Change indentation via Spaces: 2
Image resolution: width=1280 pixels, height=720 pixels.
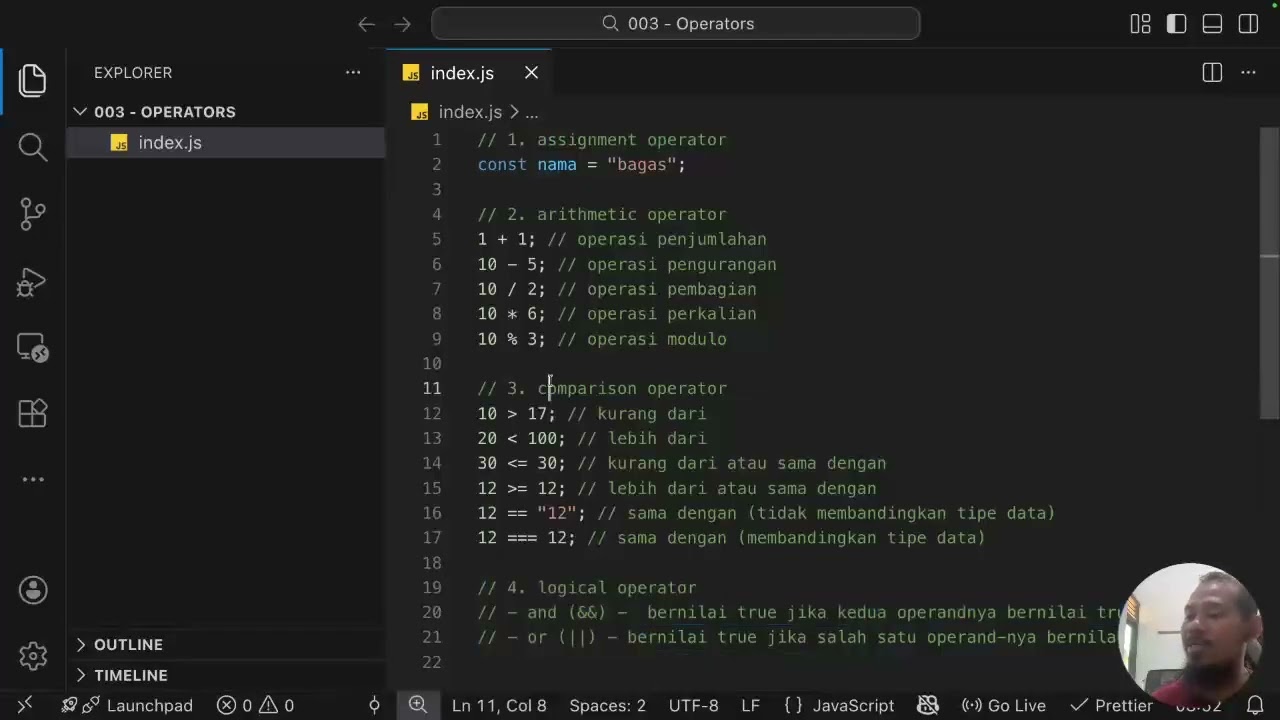(608, 705)
